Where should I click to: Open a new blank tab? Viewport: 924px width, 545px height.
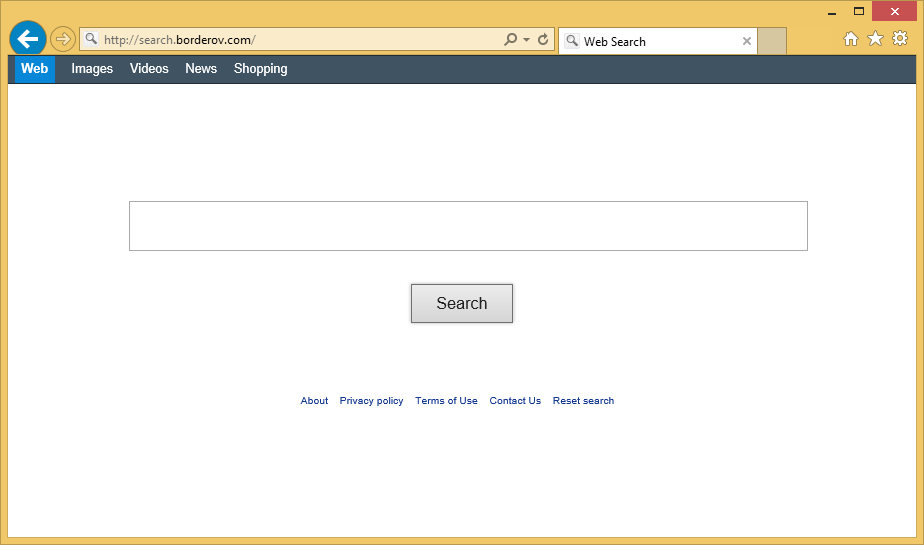[772, 41]
